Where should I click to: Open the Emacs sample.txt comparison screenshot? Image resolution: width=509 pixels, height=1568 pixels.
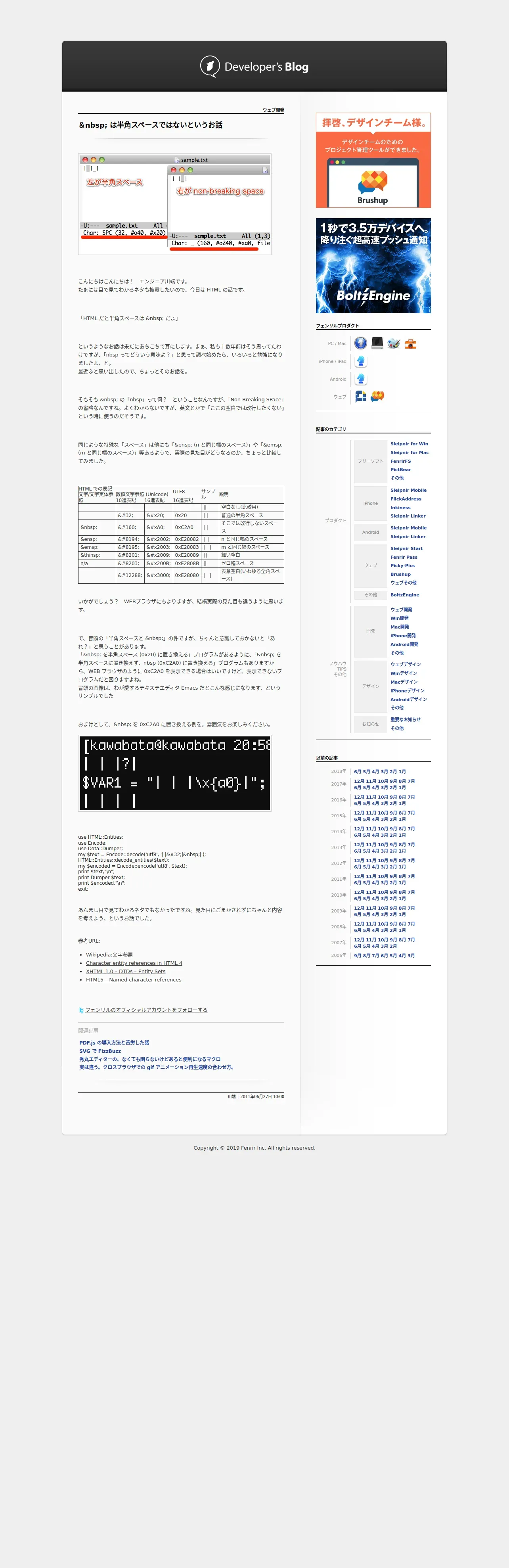[x=174, y=204]
